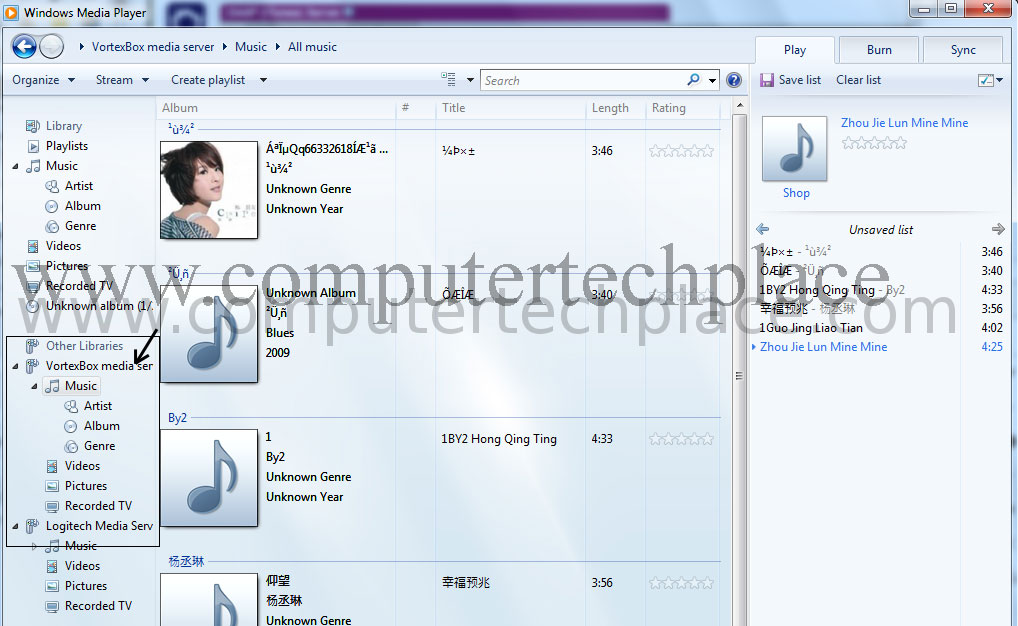Click the Save list floppy icon

click(x=767, y=80)
